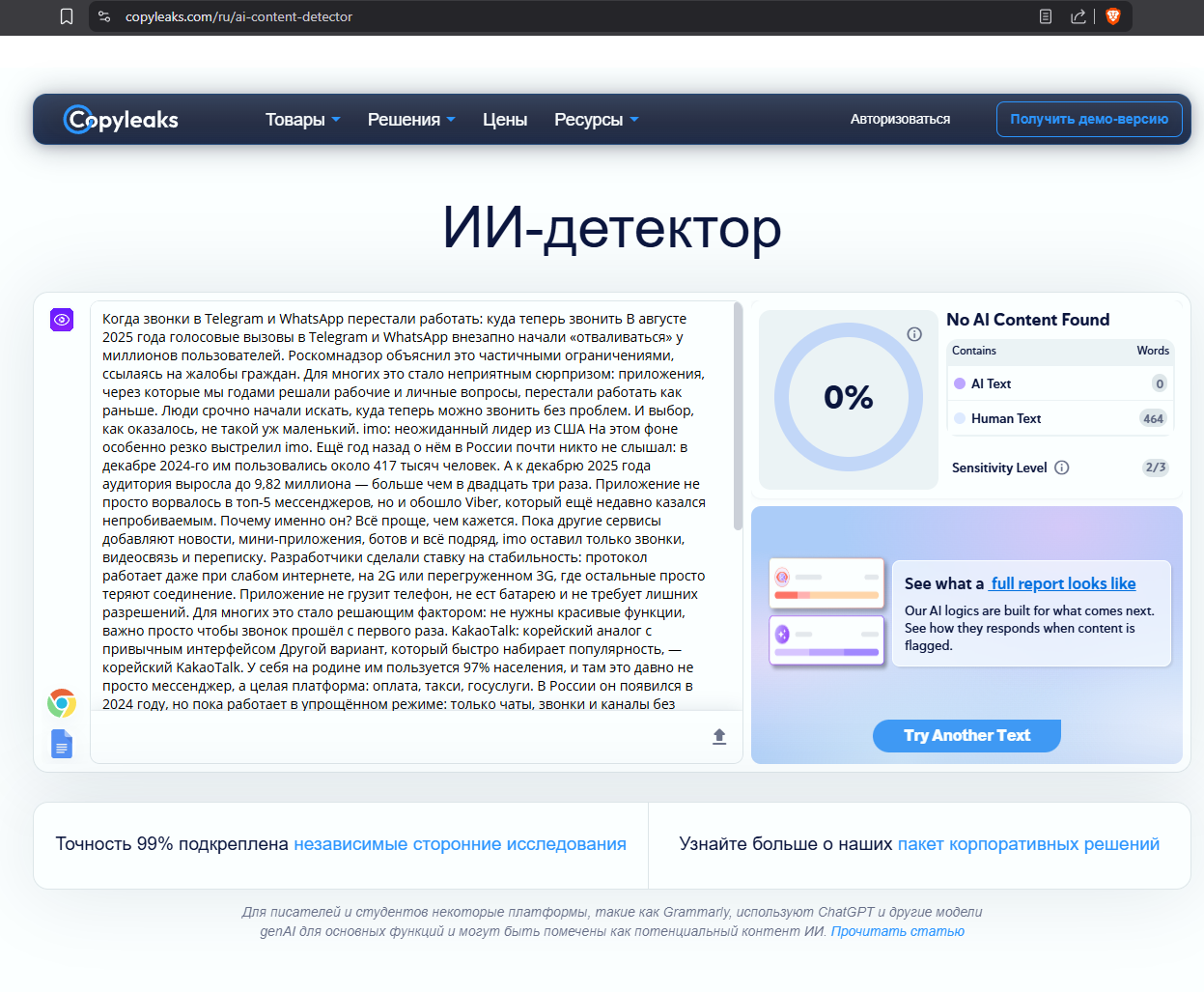1204x992 pixels.
Task: Click the No AI Content Found heading
Action: [1027, 320]
